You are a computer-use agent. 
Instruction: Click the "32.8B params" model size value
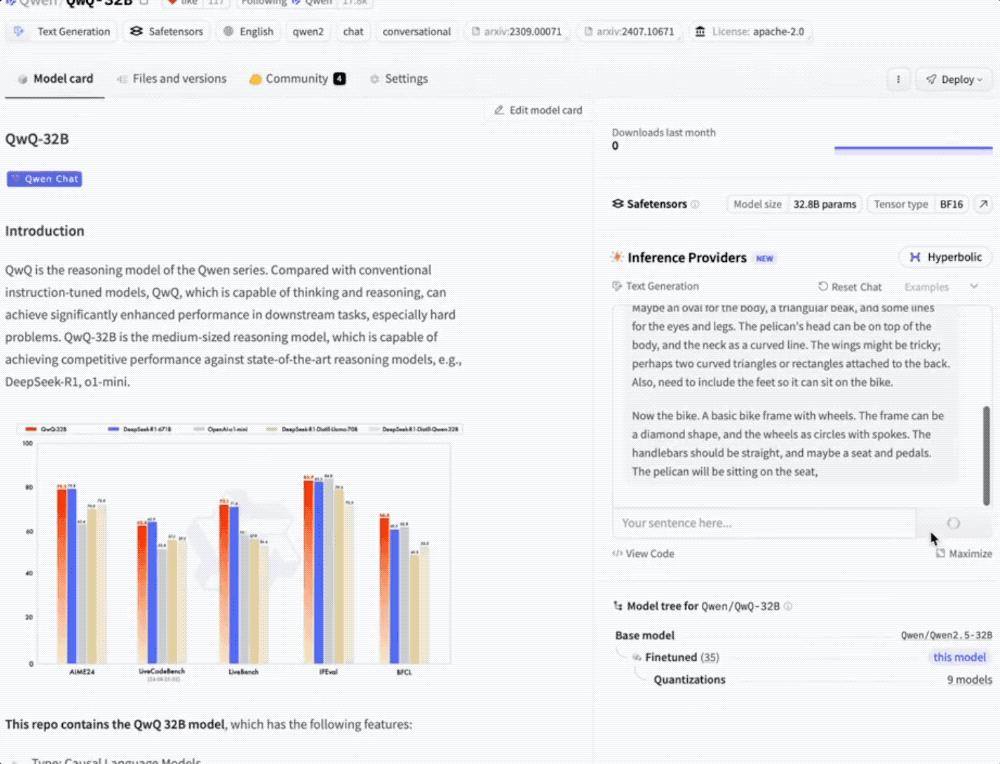(x=825, y=204)
